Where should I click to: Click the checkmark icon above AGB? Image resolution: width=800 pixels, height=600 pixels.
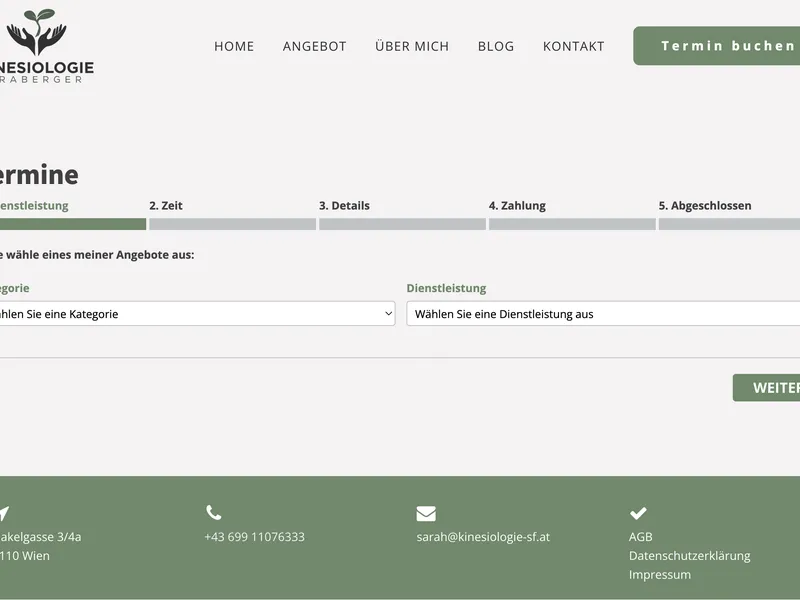638,513
